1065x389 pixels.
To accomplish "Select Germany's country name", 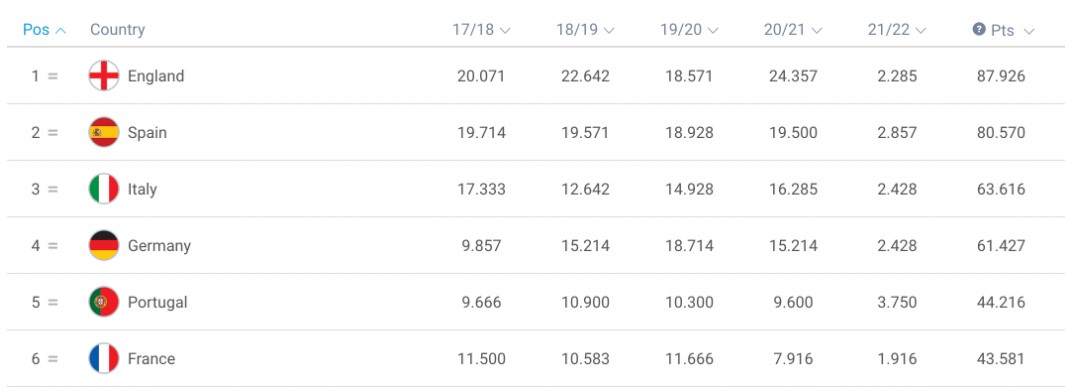I will (x=159, y=246).
